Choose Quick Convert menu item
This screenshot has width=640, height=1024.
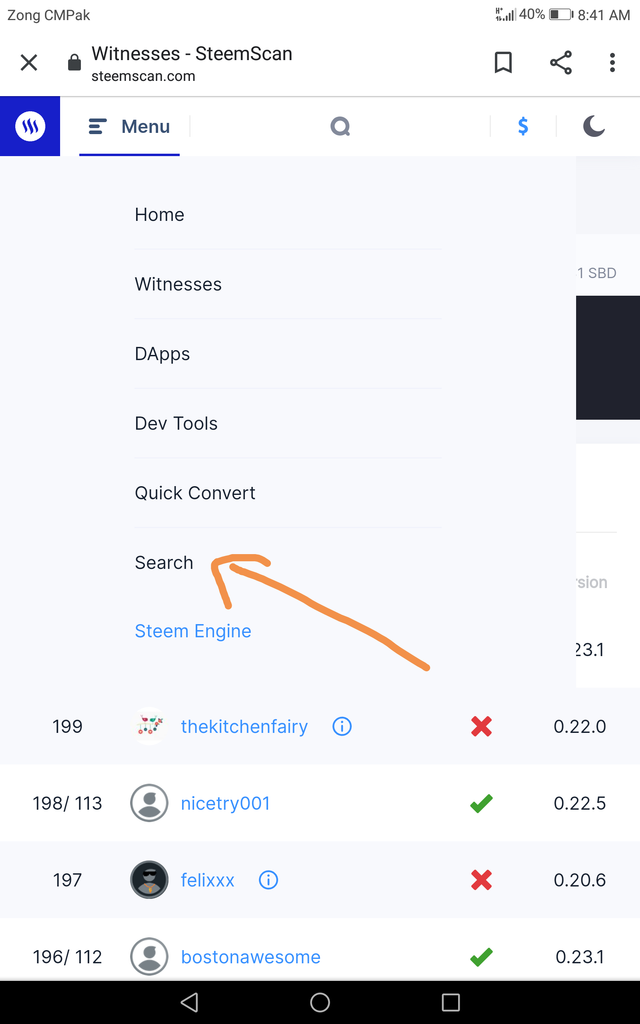[x=195, y=493]
